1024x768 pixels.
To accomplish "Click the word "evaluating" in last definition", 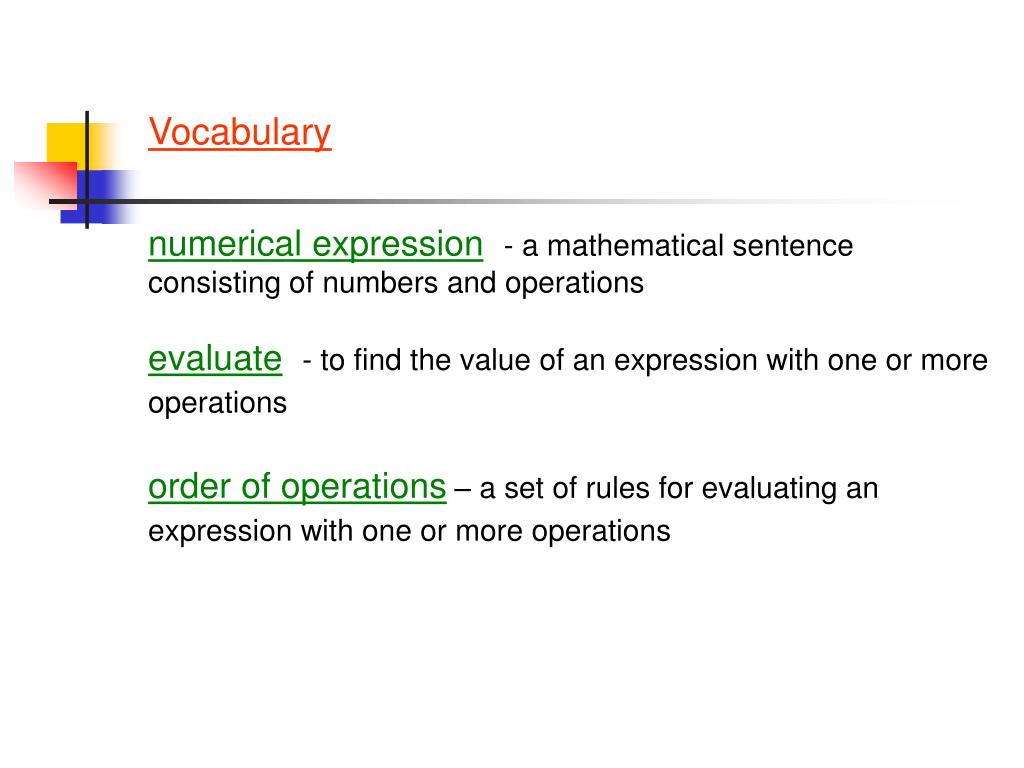I will pos(769,489).
